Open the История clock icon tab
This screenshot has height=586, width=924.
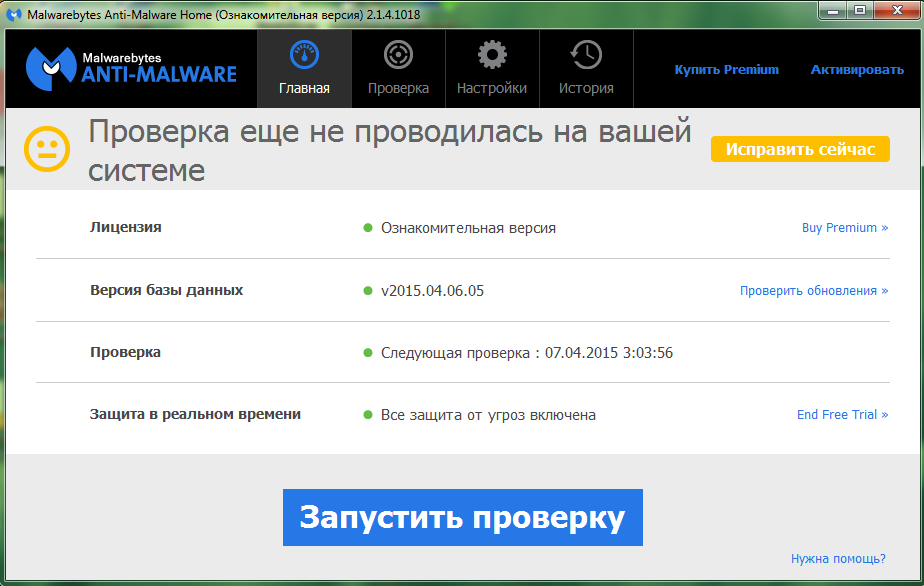pyautogui.click(x=586, y=55)
